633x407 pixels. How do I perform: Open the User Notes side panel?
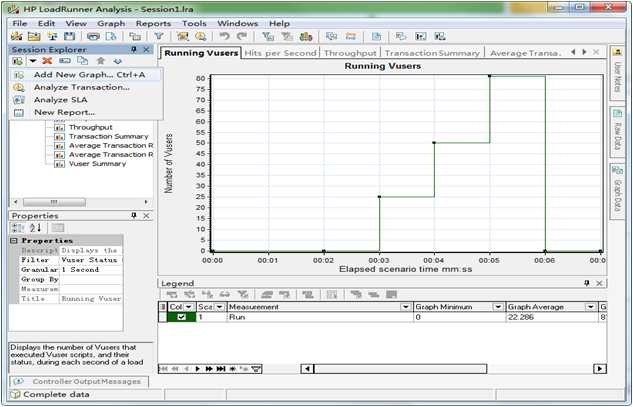[617, 73]
